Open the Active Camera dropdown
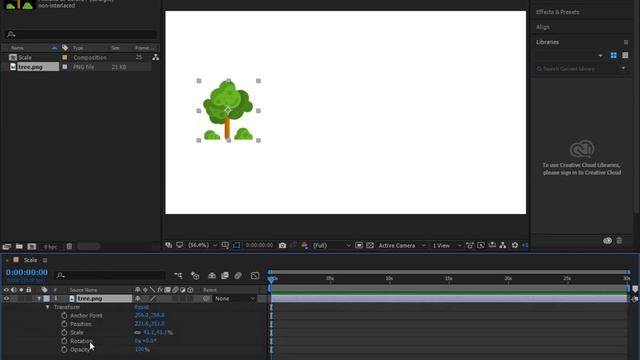The image size is (640, 360). [402, 245]
